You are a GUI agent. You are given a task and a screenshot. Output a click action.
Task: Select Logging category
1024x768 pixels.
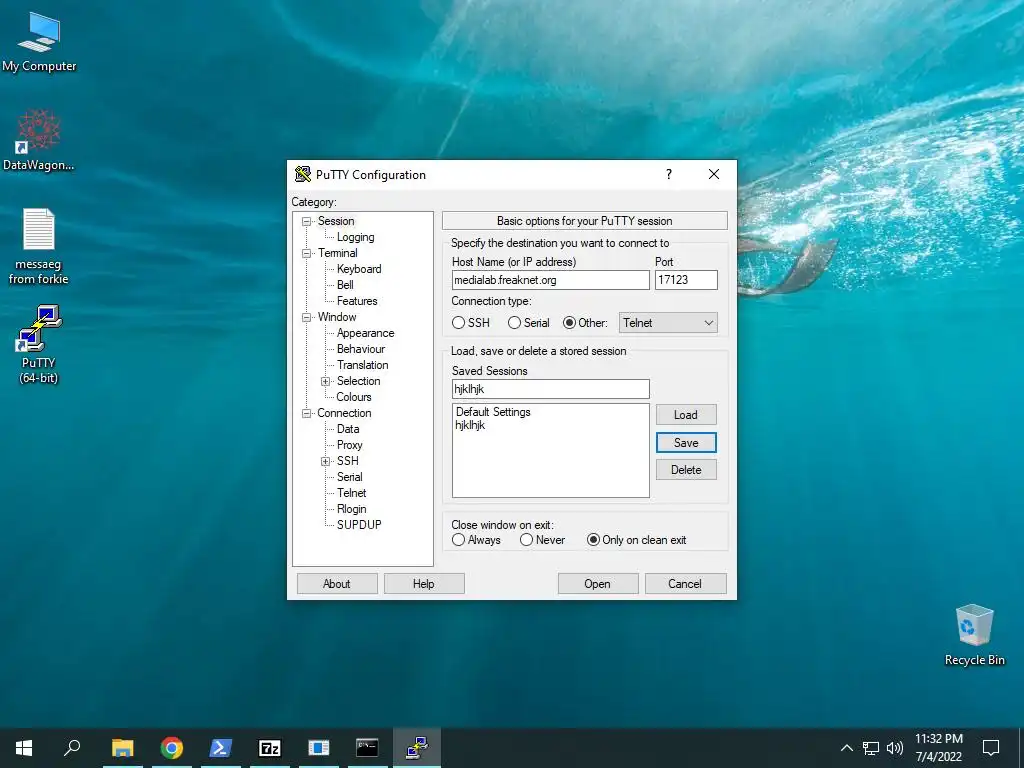coord(355,237)
